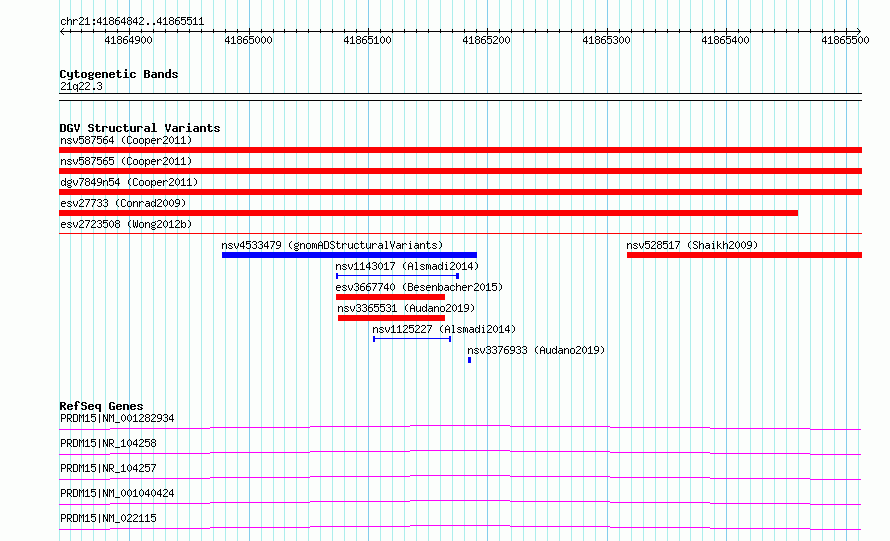Click the small blue marker of nsv3376933
Image resolution: width=890 pixels, height=541 pixels.
pos(469,360)
